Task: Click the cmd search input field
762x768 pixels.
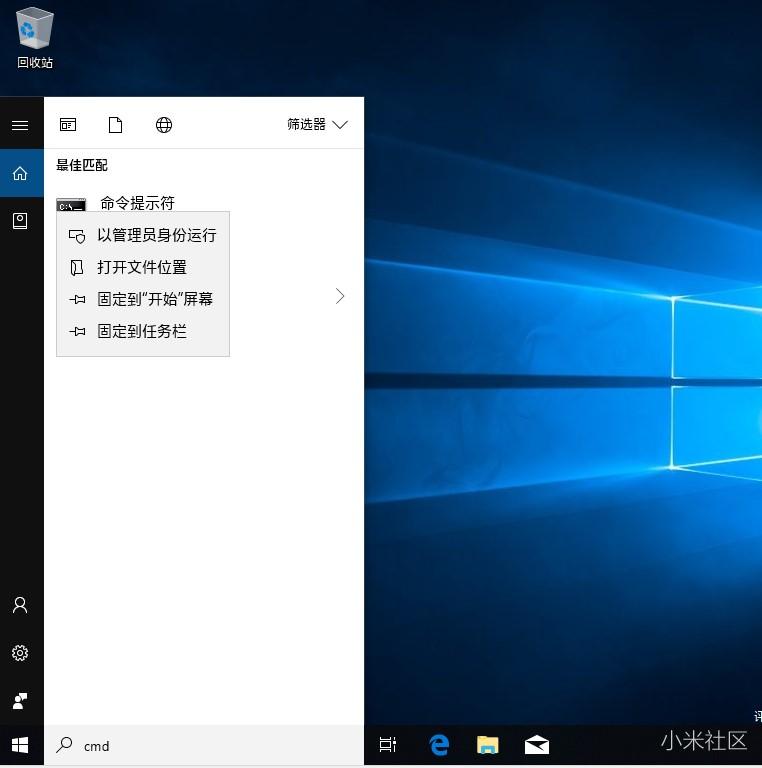Action: 204,745
